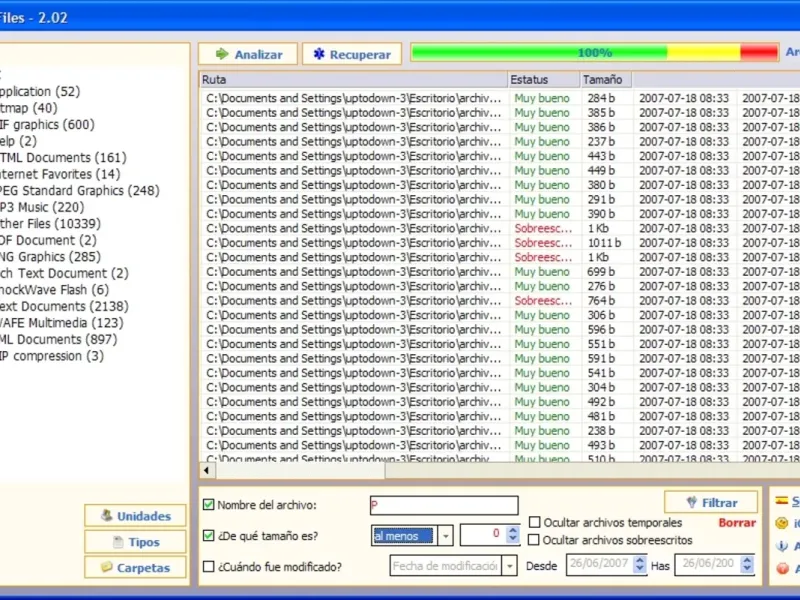Select Rich Text Document (2)
Screen dimensions: 800x600
(x=63, y=273)
